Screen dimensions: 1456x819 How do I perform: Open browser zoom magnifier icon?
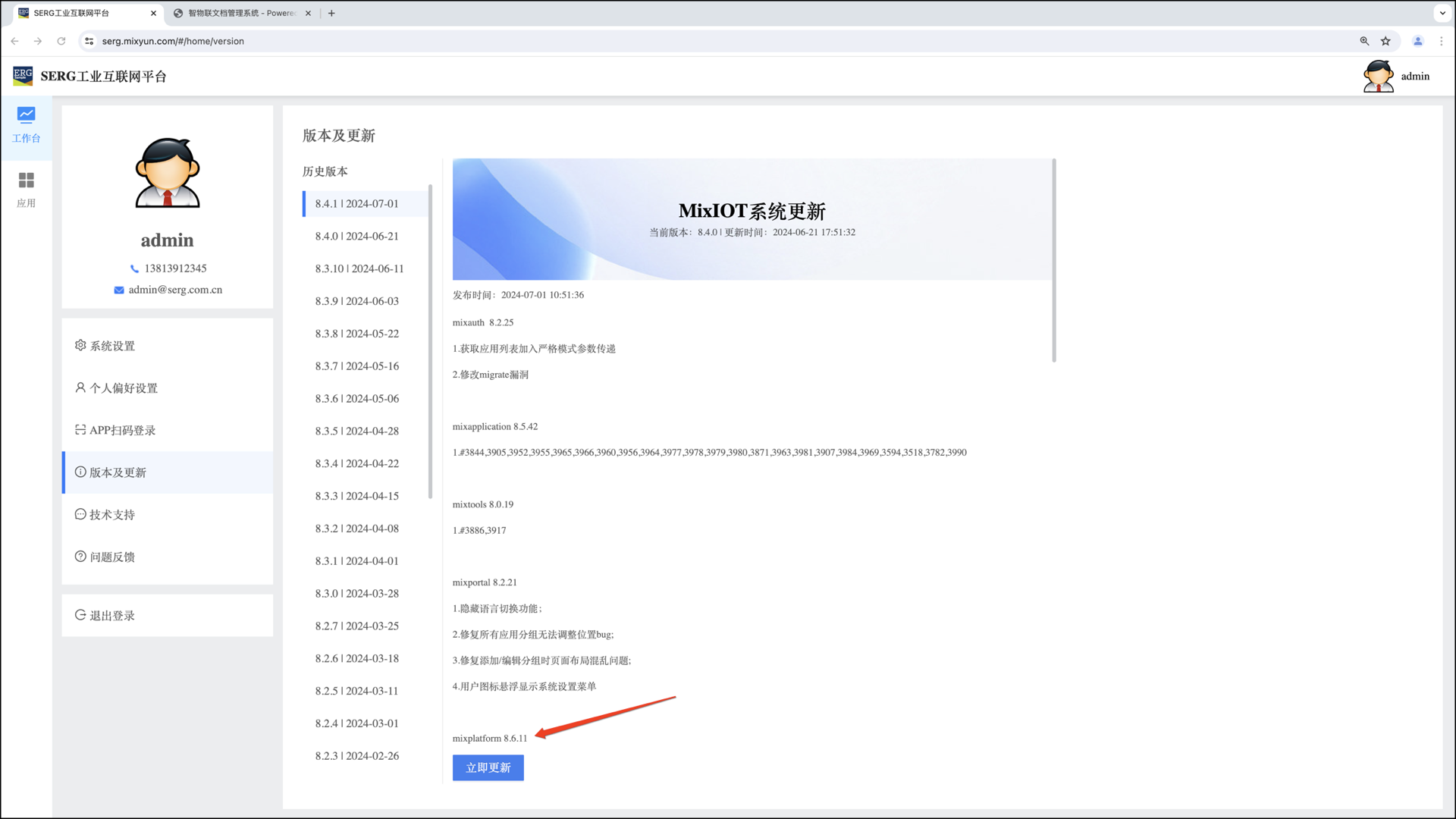click(x=1364, y=41)
